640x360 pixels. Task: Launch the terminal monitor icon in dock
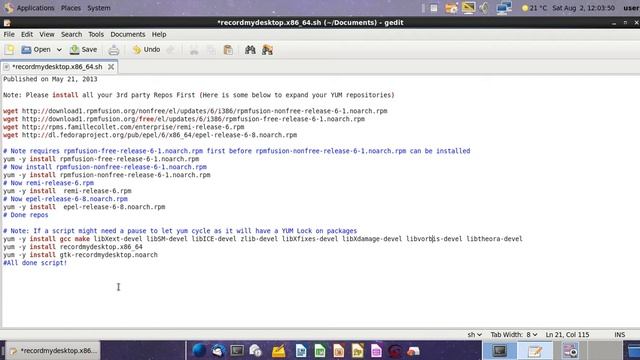click(x=237, y=350)
